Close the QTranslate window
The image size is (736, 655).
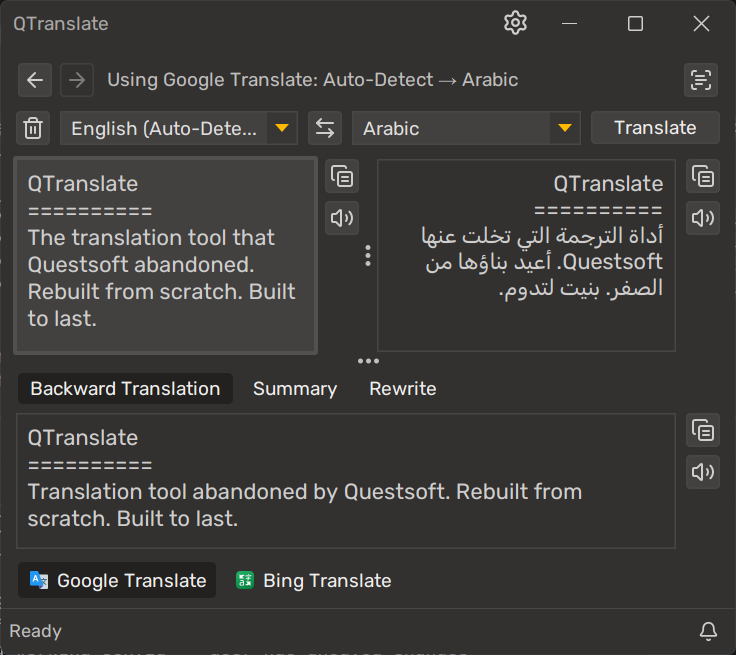pyautogui.click(x=701, y=23)
